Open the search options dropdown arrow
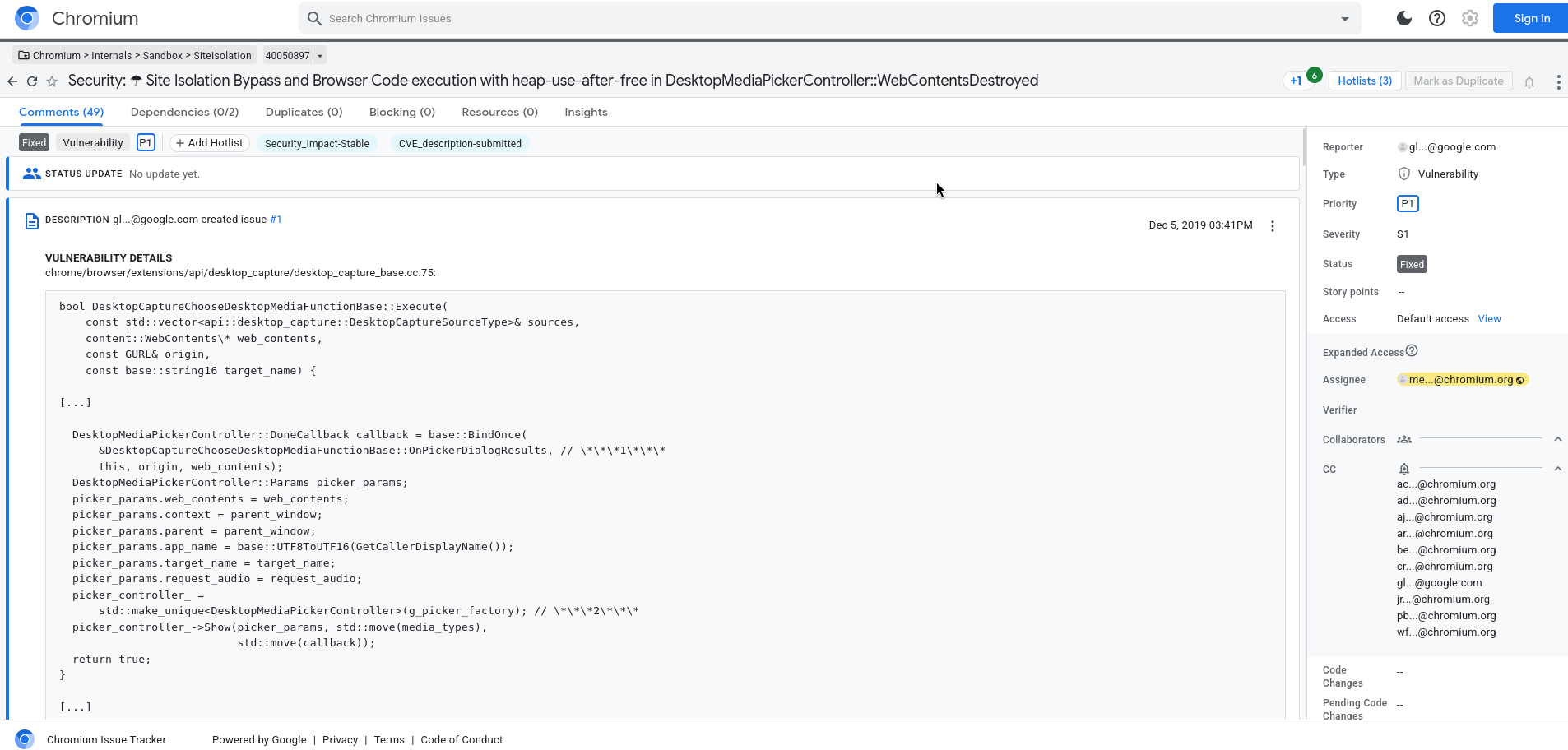Image resolution: width=1568 pixels, height=750 pixels. (1345, 19)
